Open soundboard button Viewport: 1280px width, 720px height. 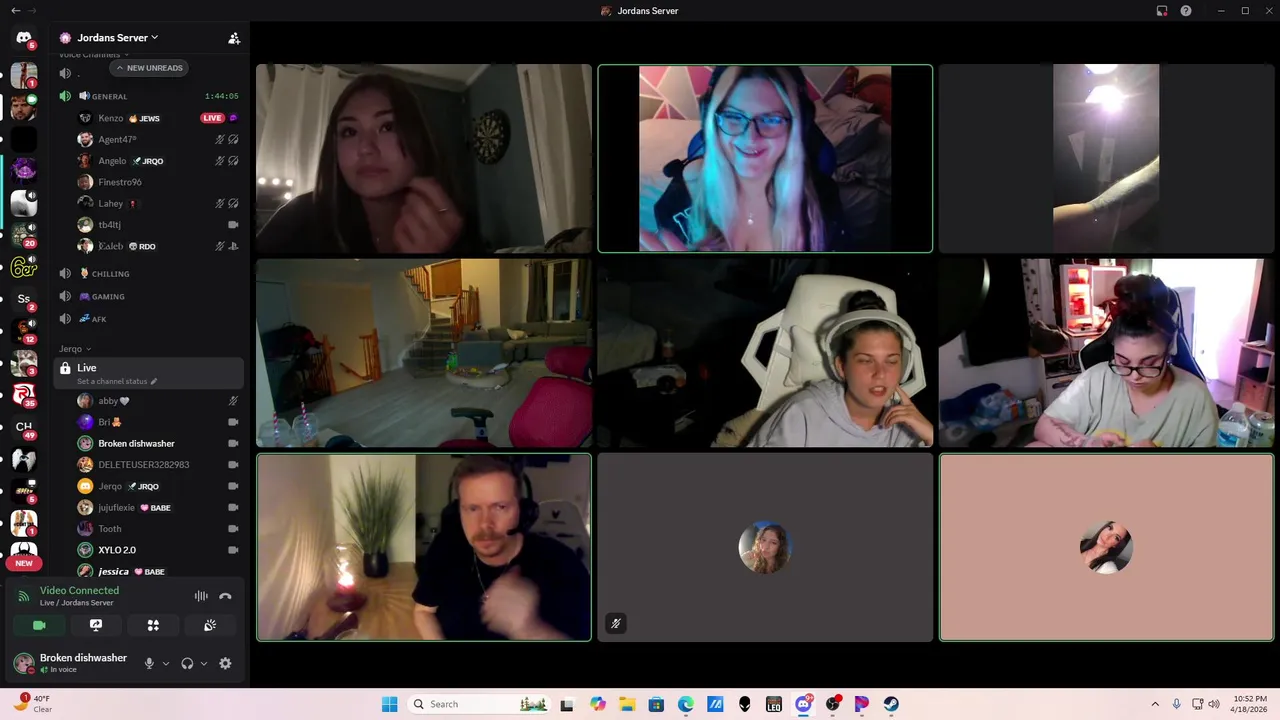pyautogui.click(x=210, y=625)
